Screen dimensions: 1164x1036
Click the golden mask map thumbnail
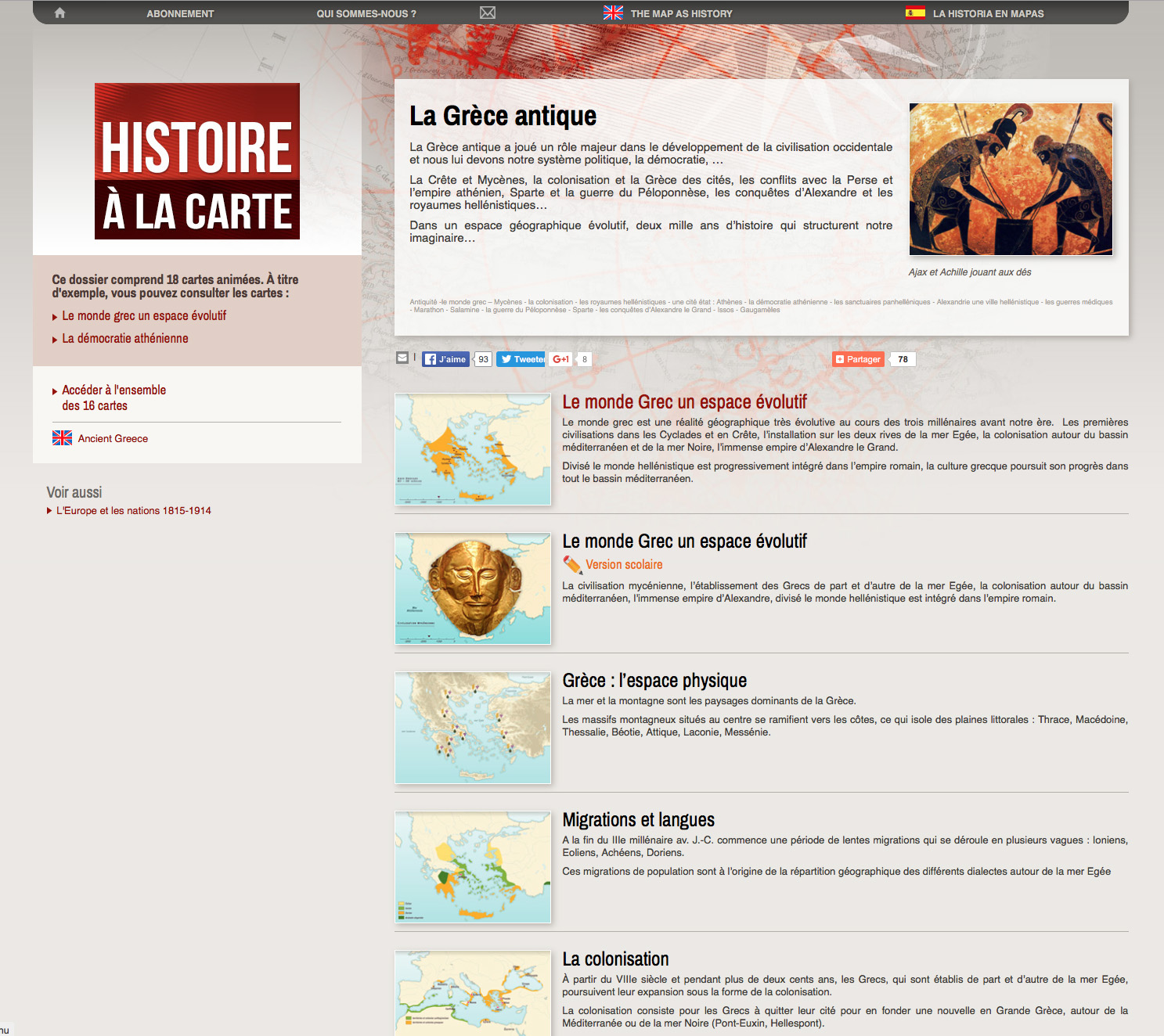click(x=473, y=588)
